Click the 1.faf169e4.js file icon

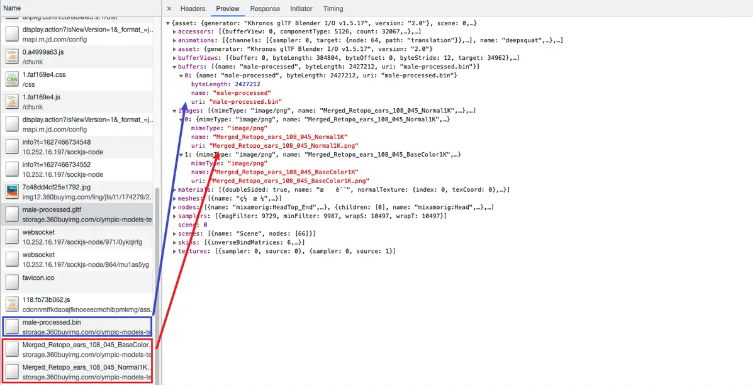click(12, 102)
